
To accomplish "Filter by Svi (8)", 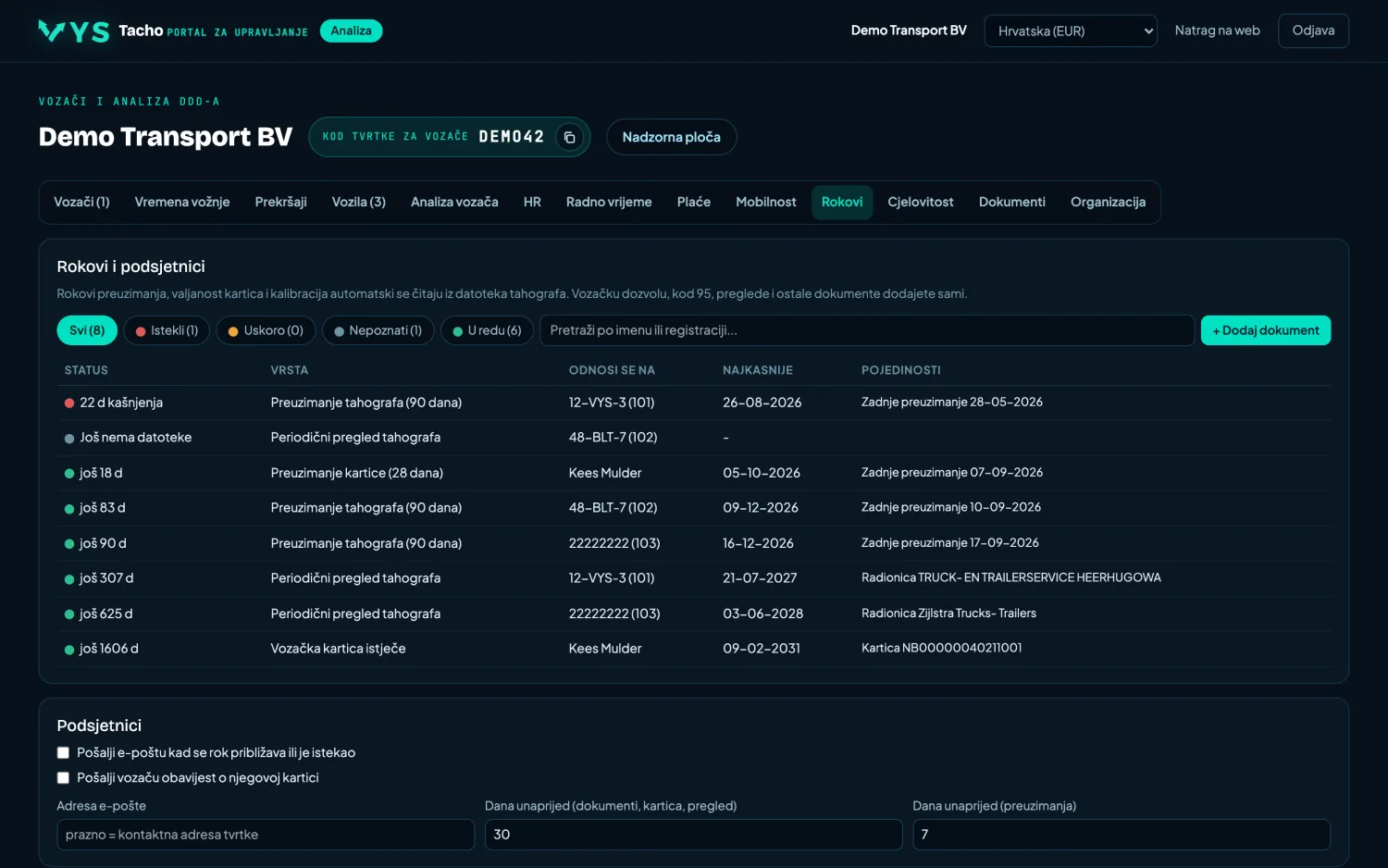I will 87,330.
